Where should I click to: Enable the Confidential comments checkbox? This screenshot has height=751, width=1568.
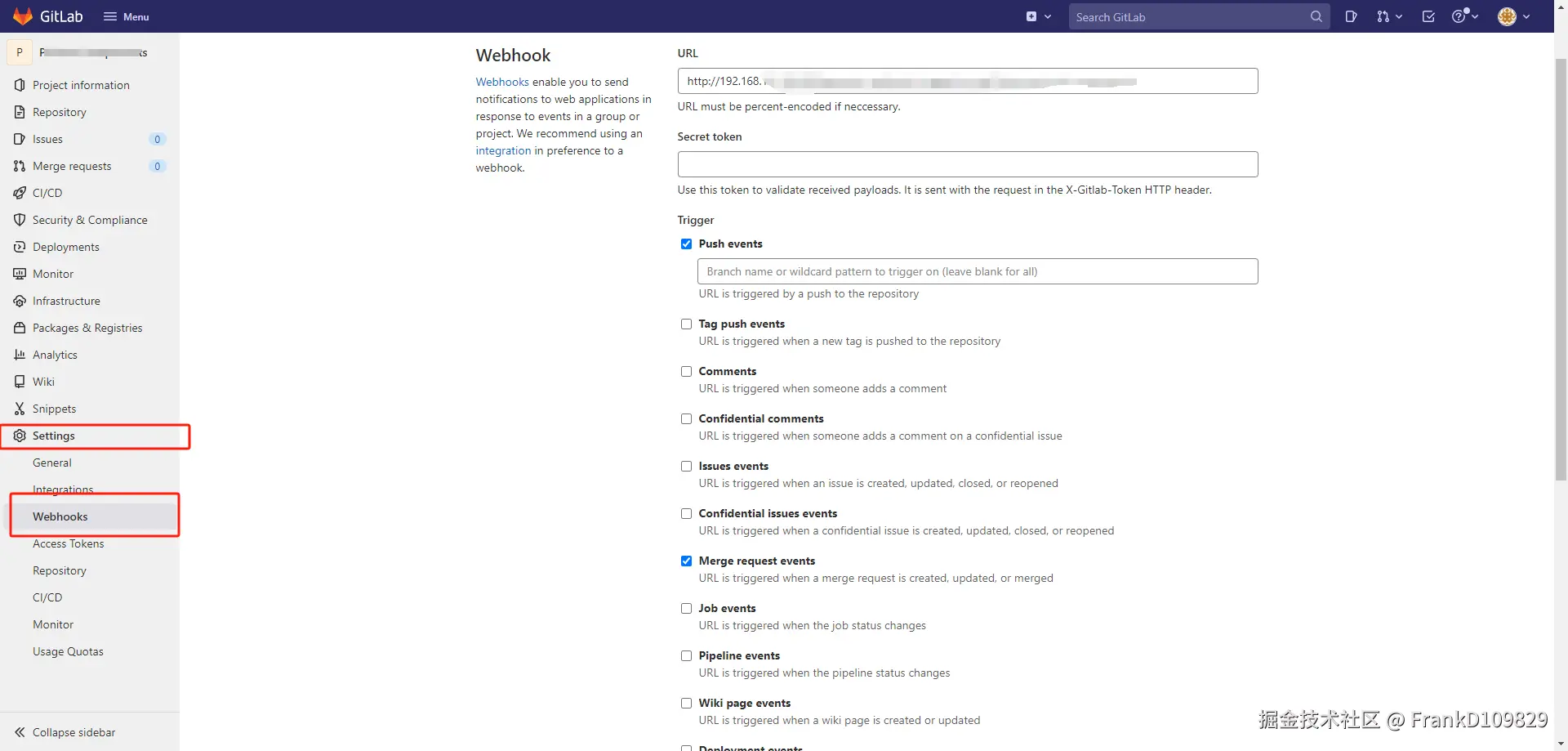point(686,418)
